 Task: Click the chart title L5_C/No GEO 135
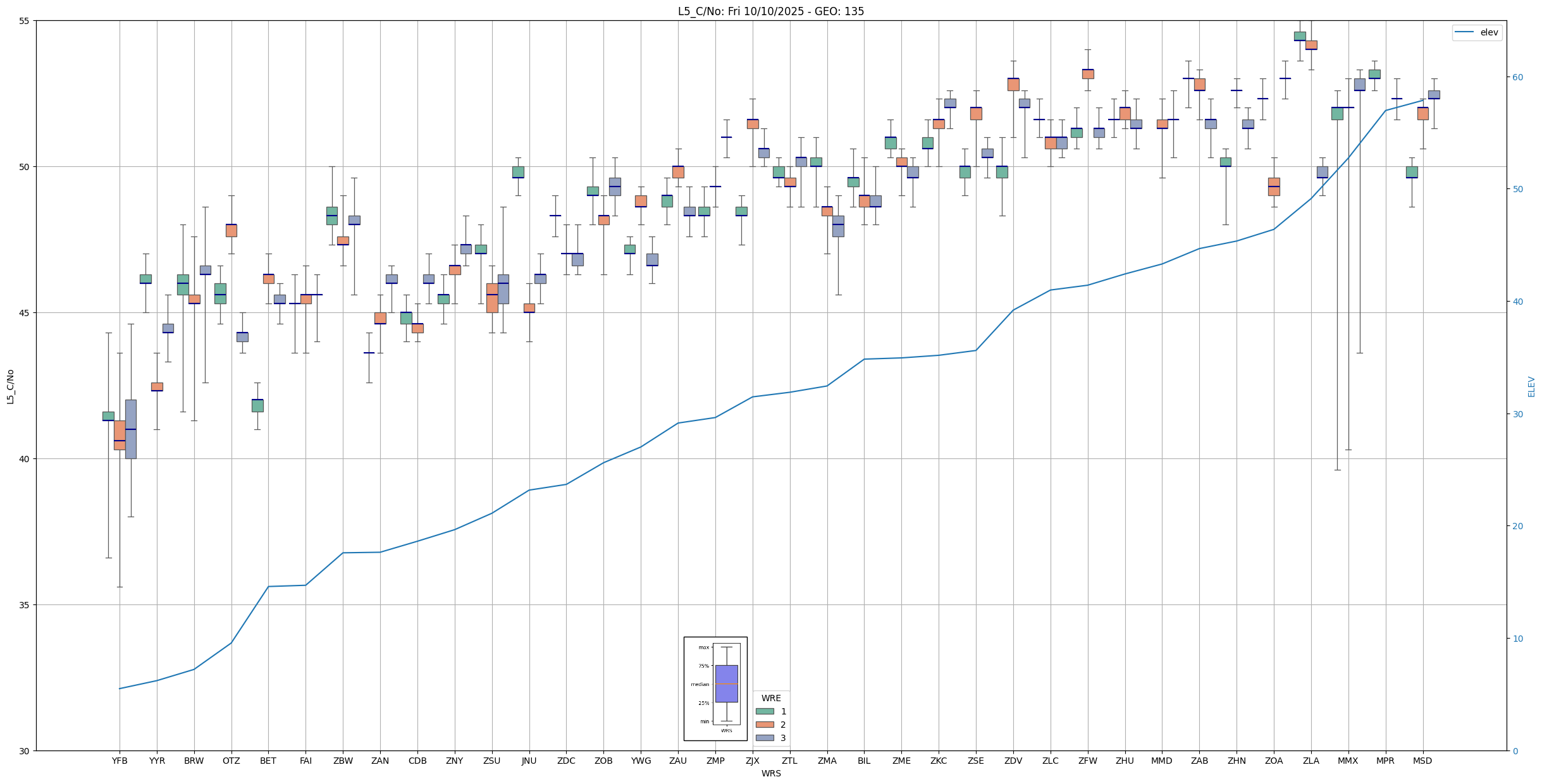click(770, 11)
